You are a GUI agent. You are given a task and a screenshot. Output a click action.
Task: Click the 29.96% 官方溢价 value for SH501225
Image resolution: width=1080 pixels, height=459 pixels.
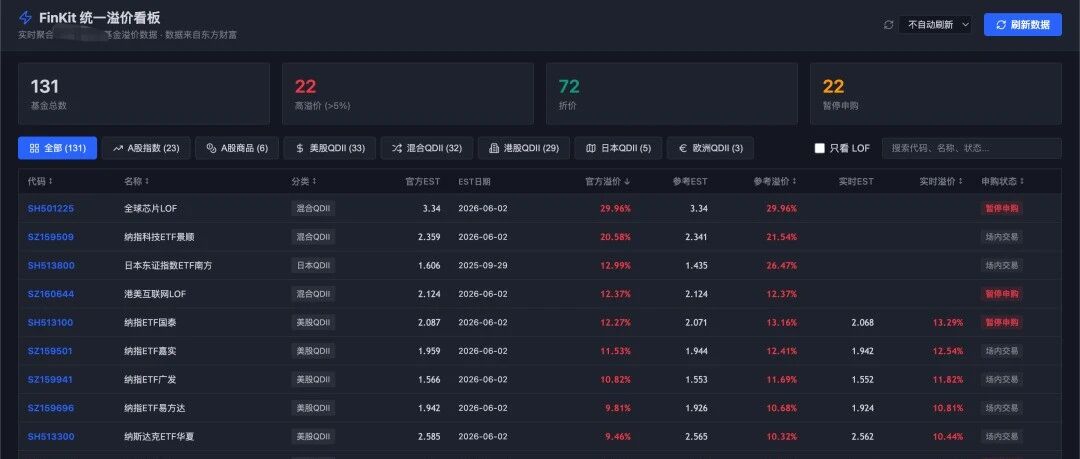[x=615, y=208]
